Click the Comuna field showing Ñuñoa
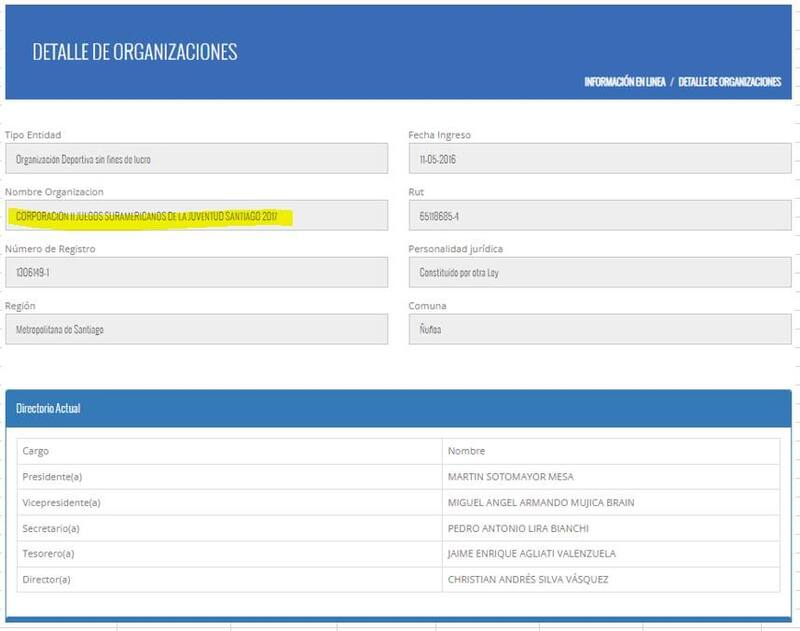This screenshot has width=800, height=631. 599,329
